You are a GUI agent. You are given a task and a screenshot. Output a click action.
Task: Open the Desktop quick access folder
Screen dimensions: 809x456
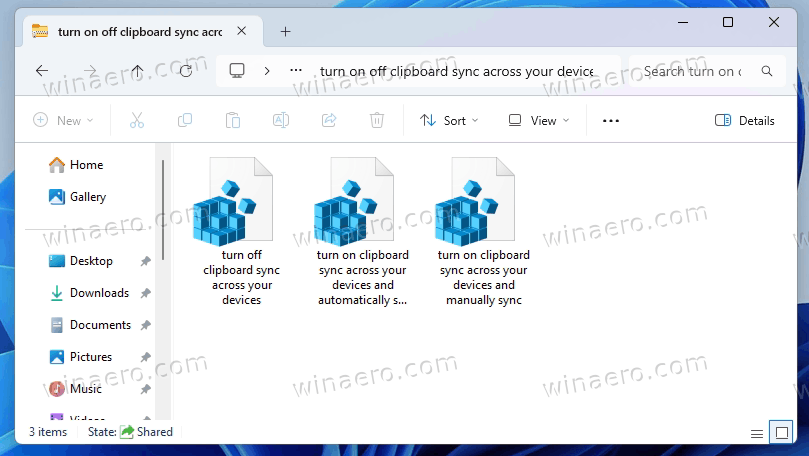[80, 261]
